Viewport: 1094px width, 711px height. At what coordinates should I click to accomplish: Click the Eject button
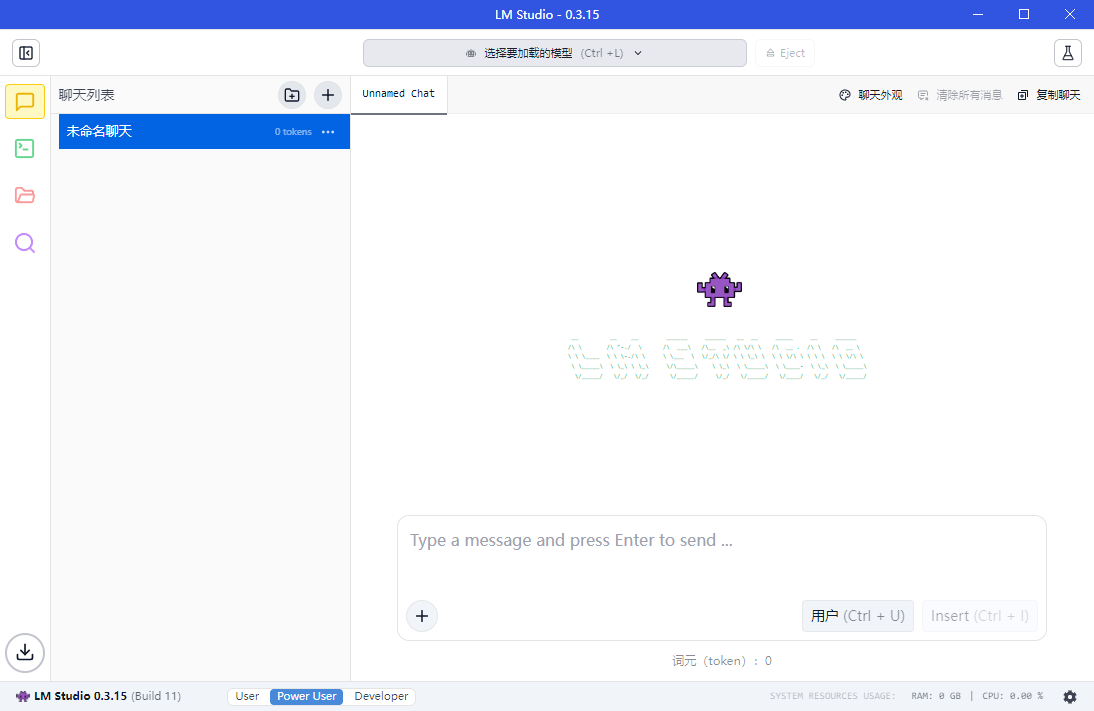pyautogui.click(x=785, y=53)
